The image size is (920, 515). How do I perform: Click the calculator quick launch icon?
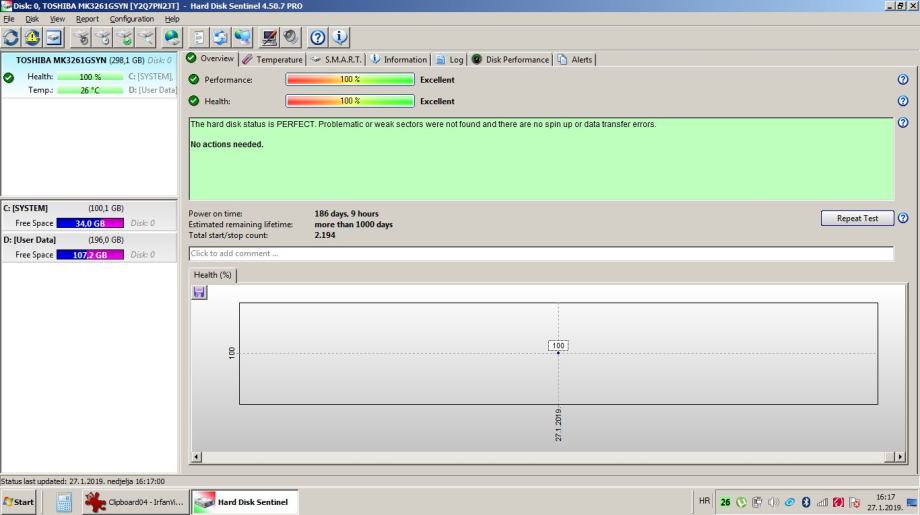pyautogui.click(x=64, y=502)
